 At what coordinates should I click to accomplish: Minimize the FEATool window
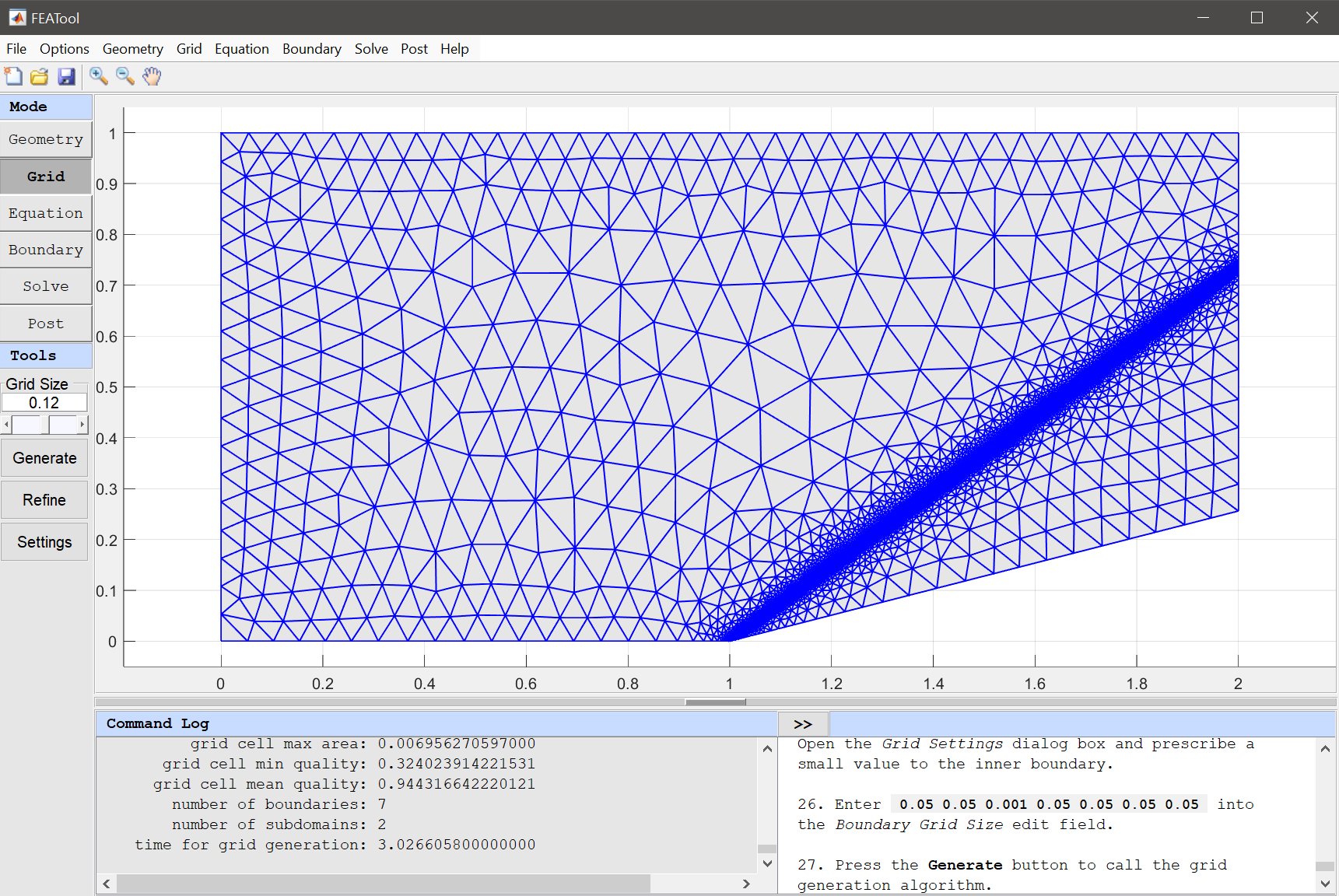pyautogui.click(x=1203, y=17)
